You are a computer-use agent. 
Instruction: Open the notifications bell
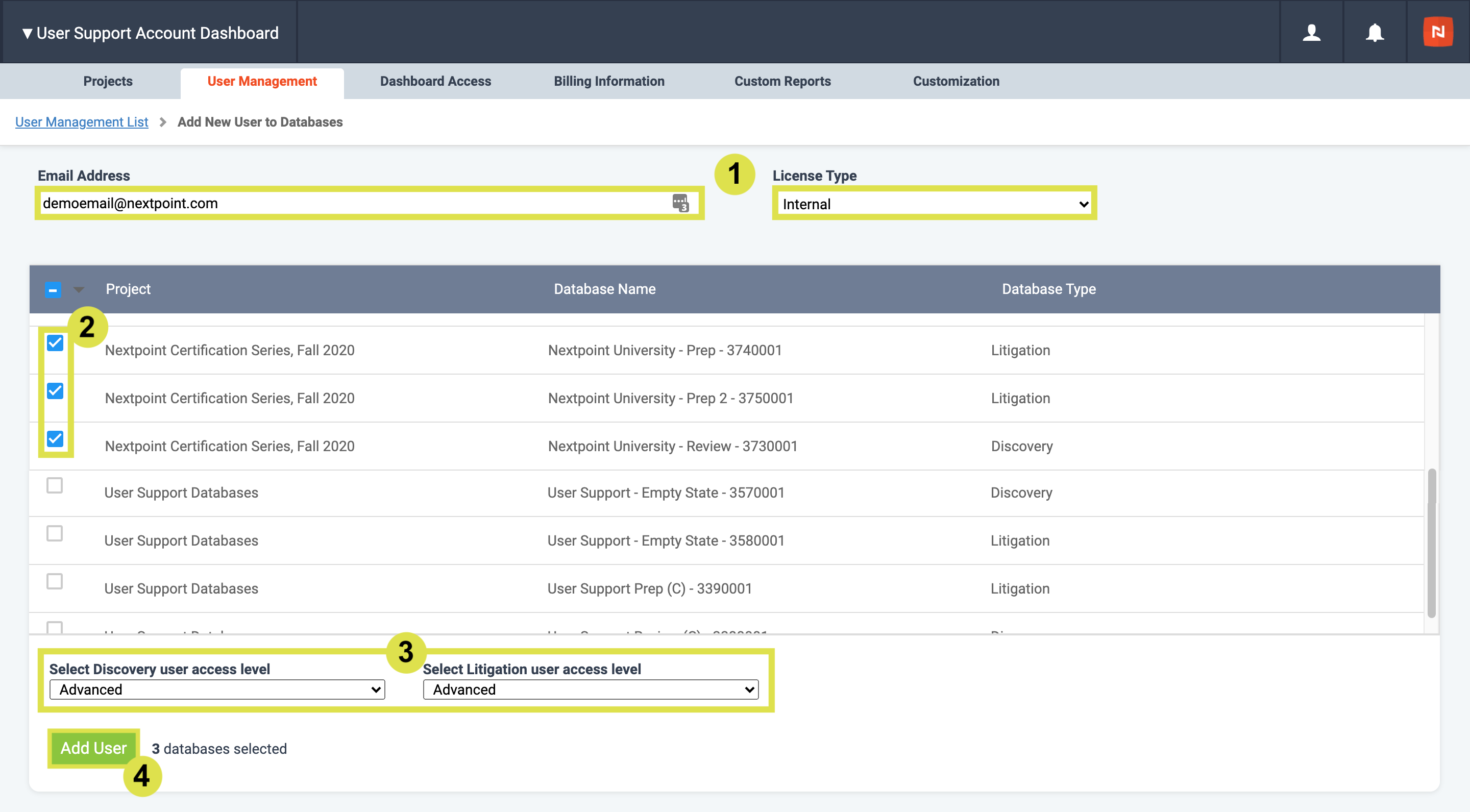coord(1374,32)
